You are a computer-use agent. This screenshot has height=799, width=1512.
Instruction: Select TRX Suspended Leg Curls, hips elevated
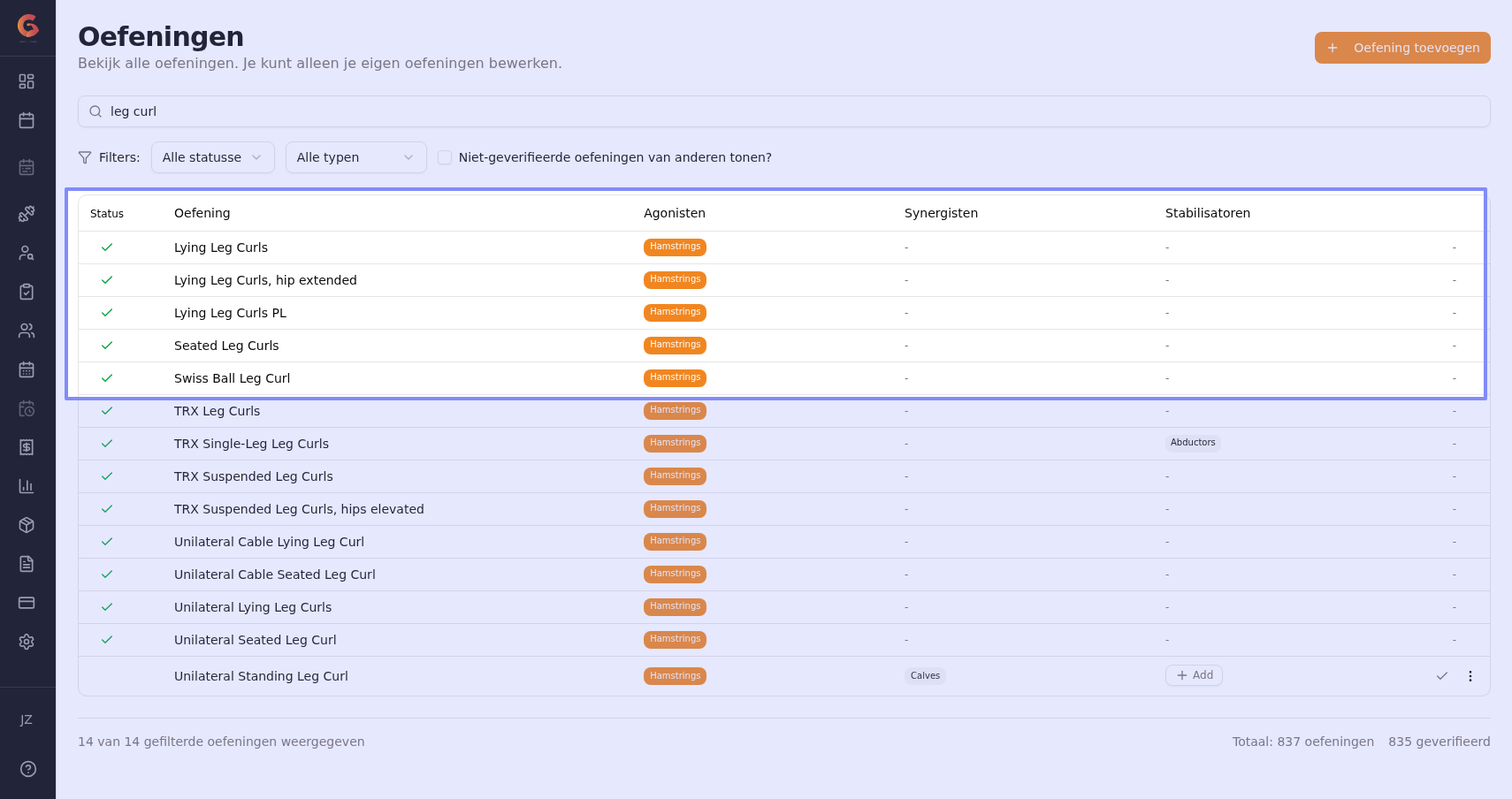point(784,509)
